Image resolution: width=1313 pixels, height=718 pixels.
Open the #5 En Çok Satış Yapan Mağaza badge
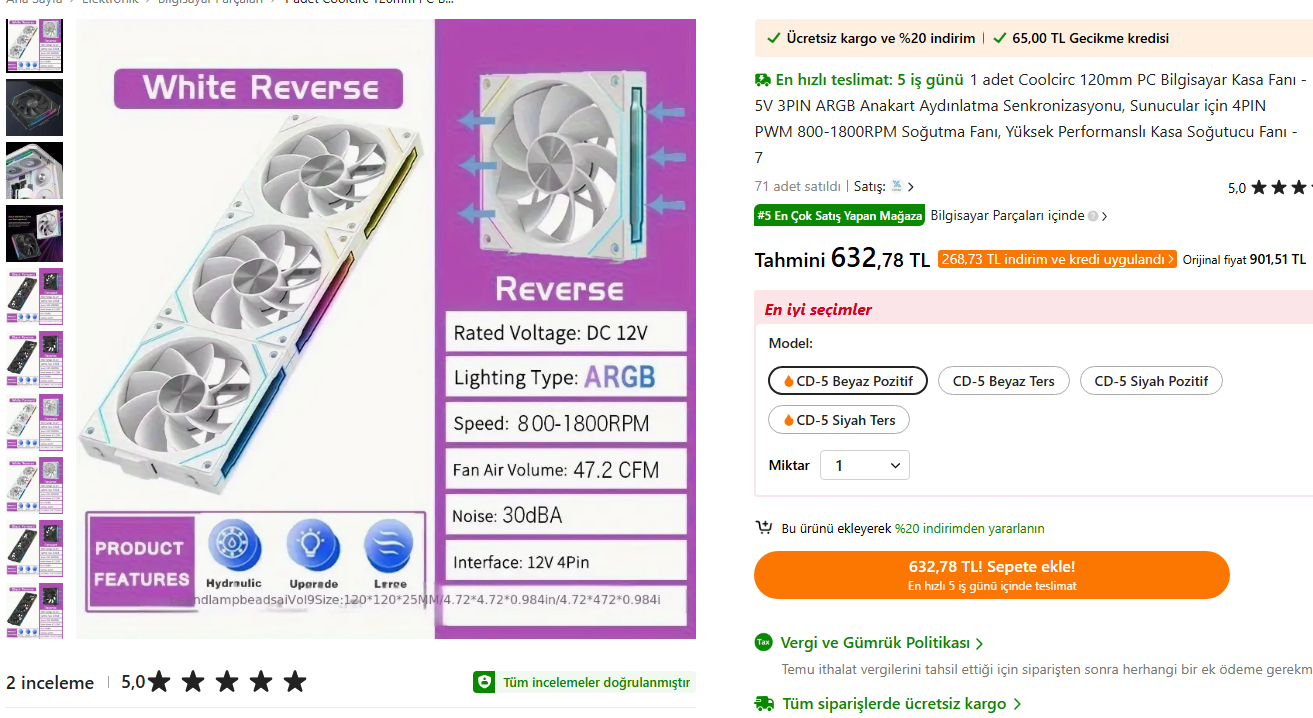[839, 216]
